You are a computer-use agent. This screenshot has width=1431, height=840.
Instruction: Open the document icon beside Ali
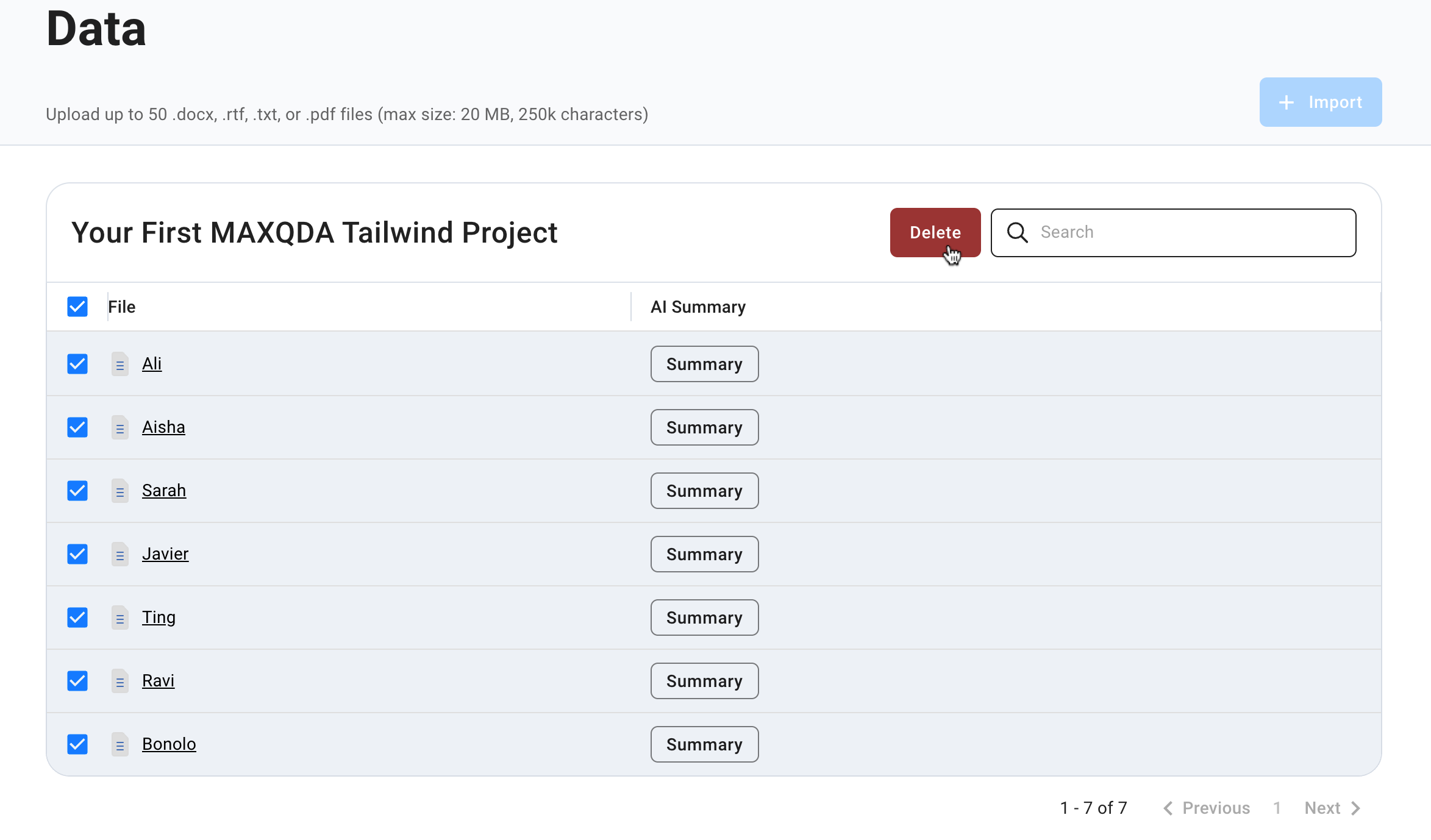pyautogui.click(x=120, y=364)
